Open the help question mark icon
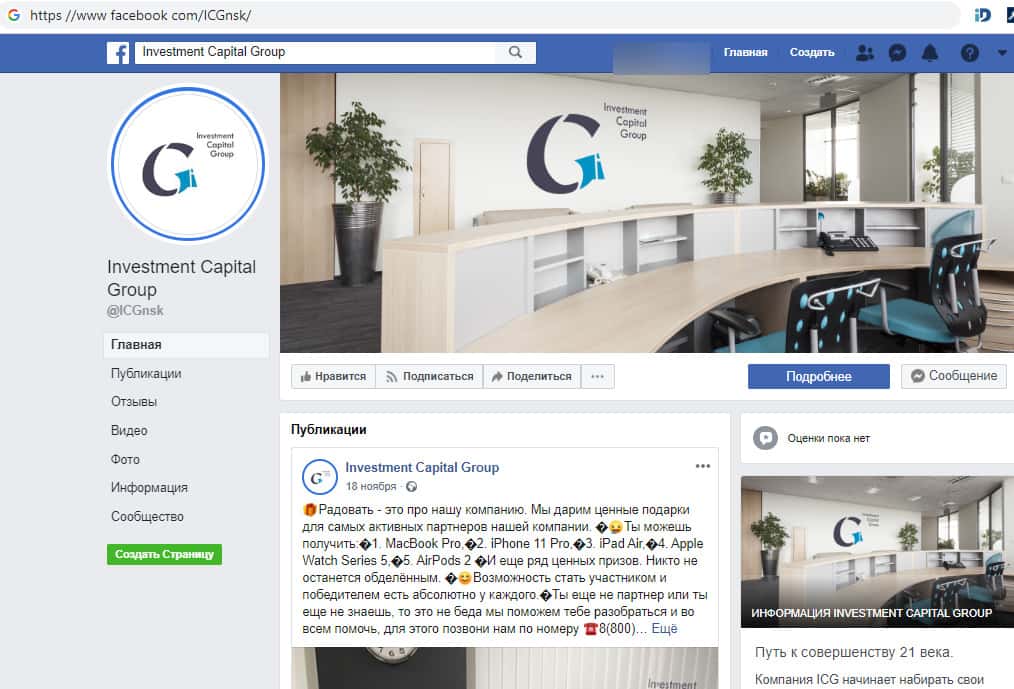This screenshot has width=1014, height=689. pos(969,53)
